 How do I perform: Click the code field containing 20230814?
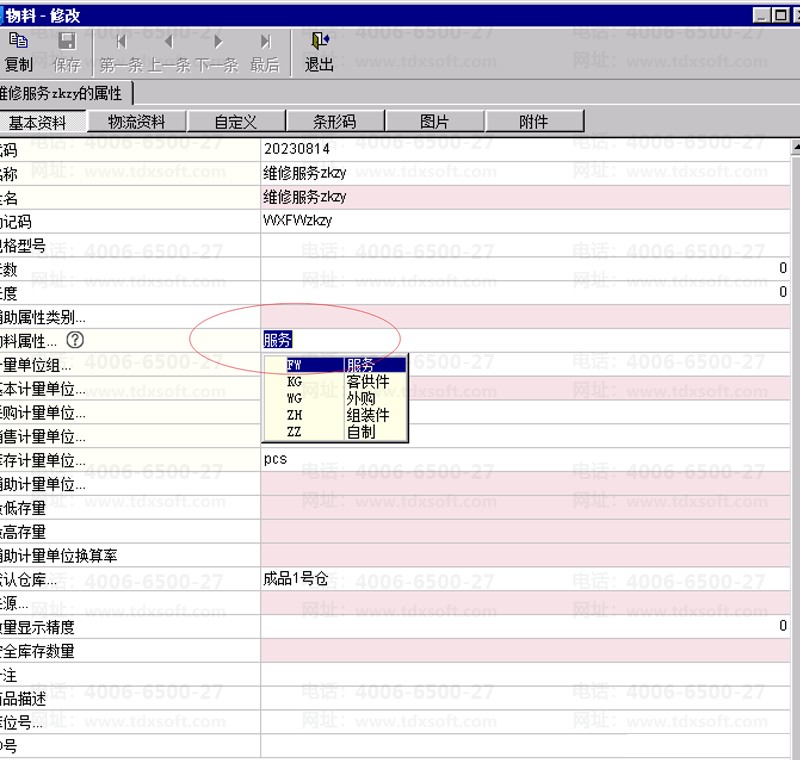pos(526,149)
